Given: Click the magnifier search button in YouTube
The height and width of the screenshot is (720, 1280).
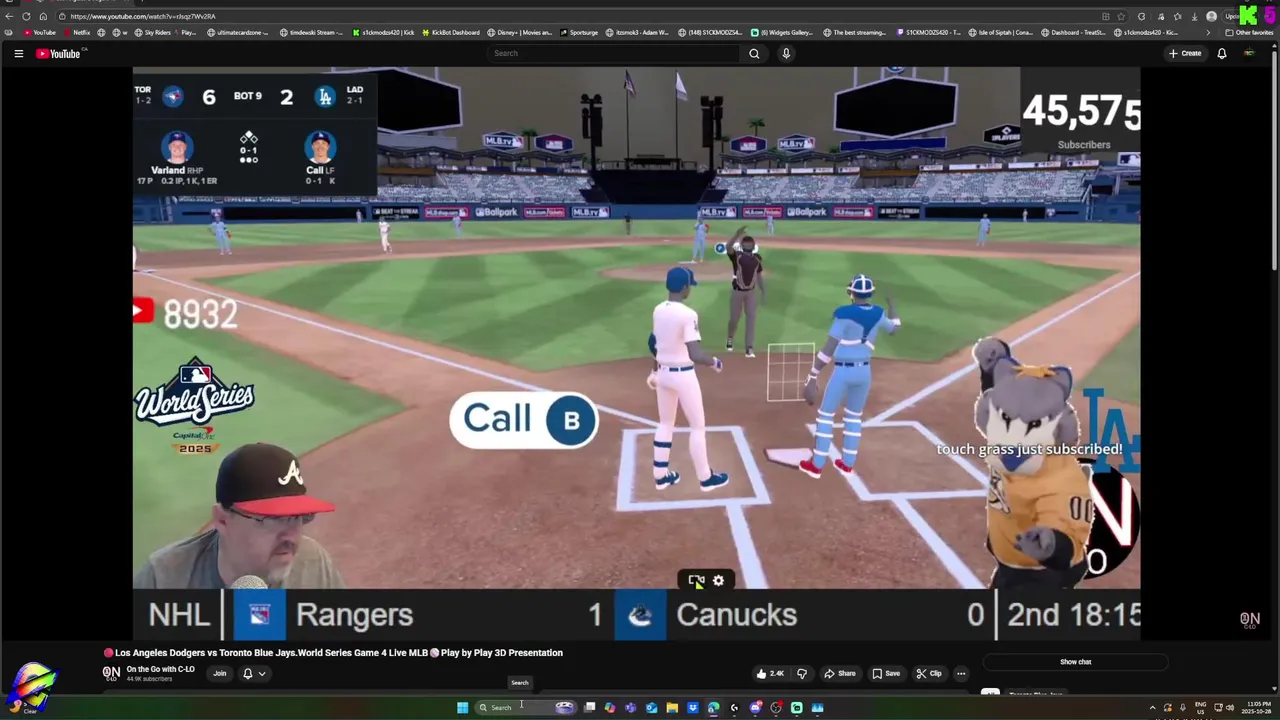Looking at the screenshot, I should pos(754,53).
